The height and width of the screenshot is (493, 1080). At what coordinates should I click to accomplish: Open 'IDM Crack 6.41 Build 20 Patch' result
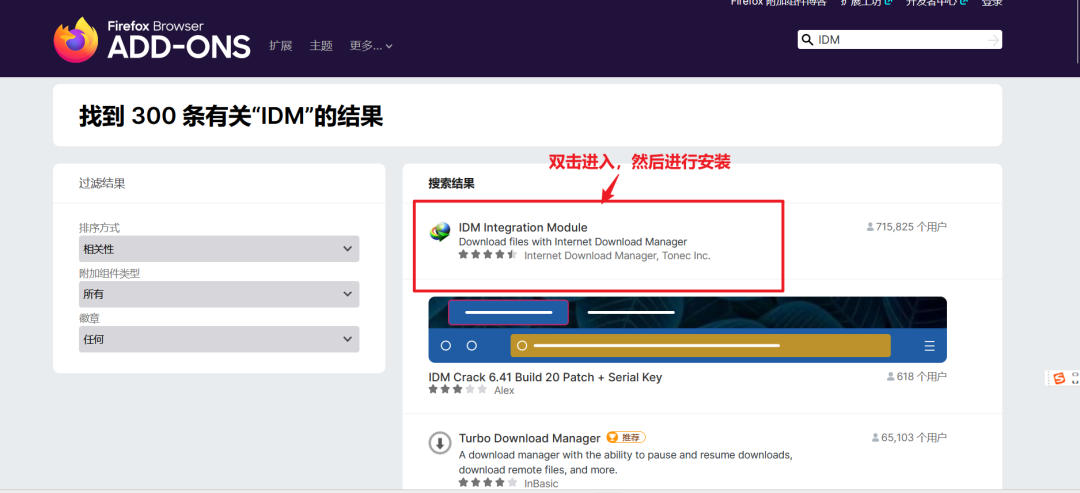[x=545, y=377]
